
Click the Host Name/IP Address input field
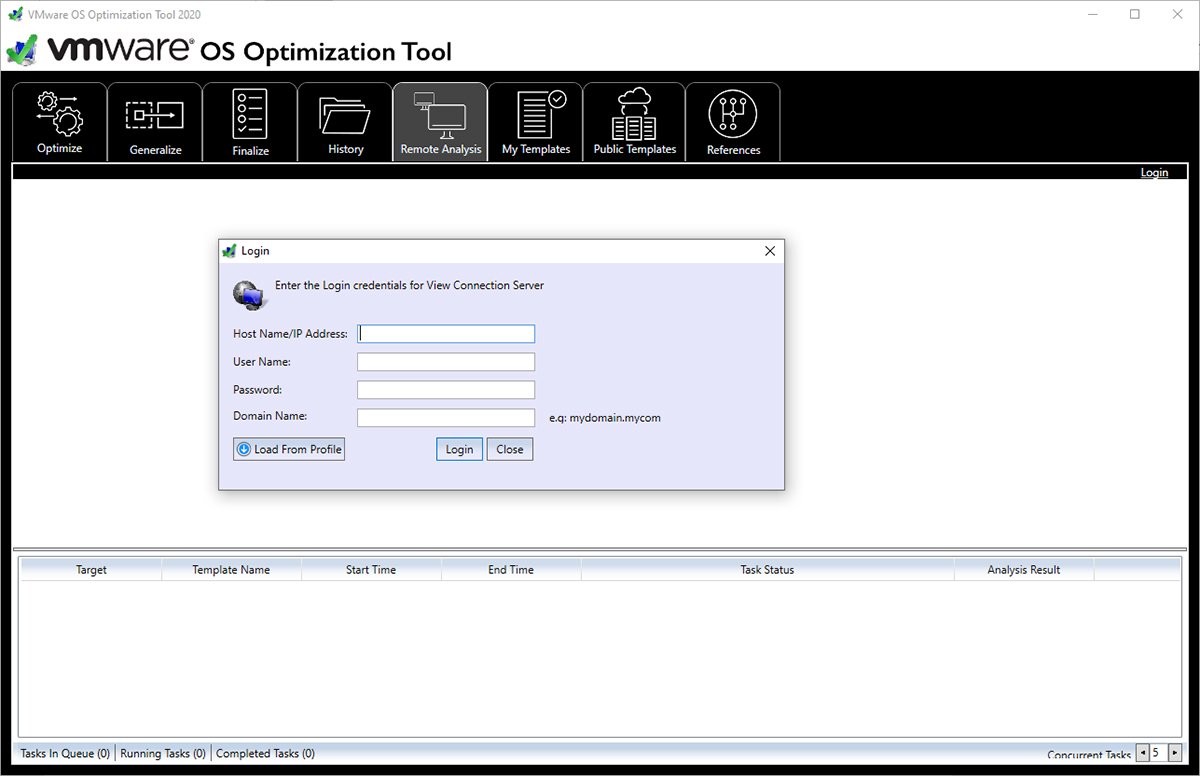click(x=445, y=333)
